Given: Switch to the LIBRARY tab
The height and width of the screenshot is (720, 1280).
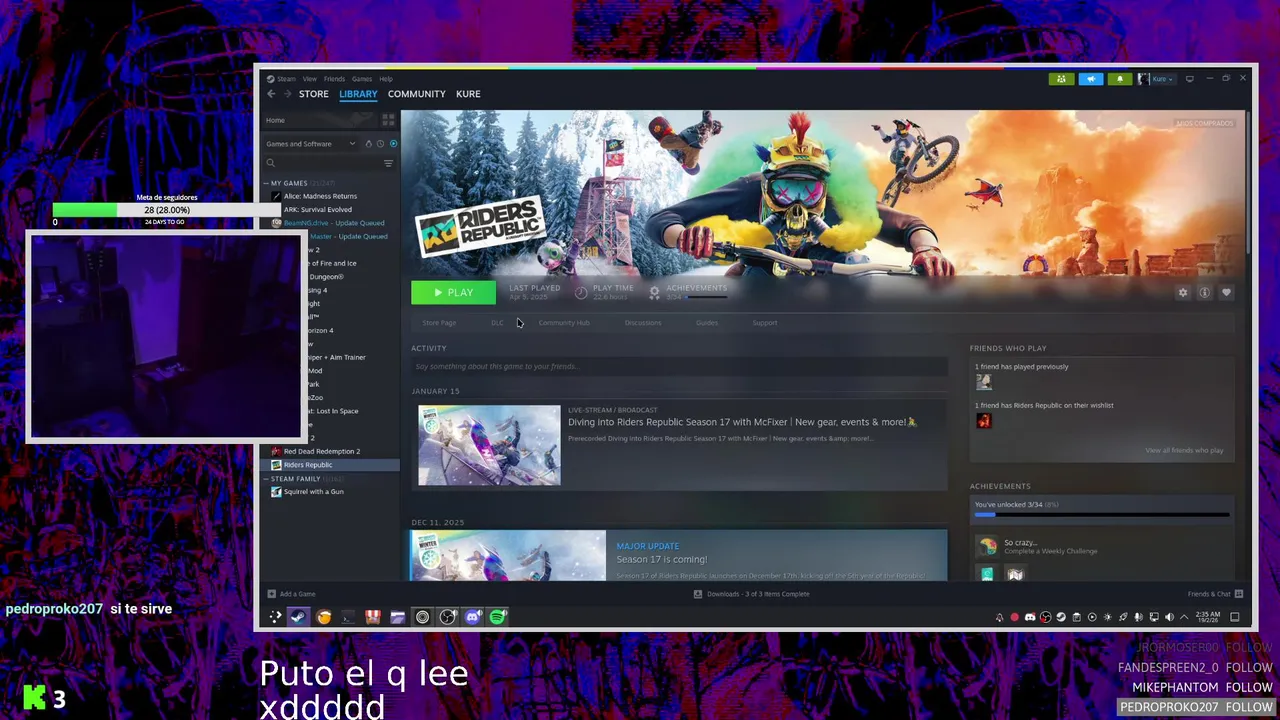Looking at the screenshot, I should (x=358, y=94).
